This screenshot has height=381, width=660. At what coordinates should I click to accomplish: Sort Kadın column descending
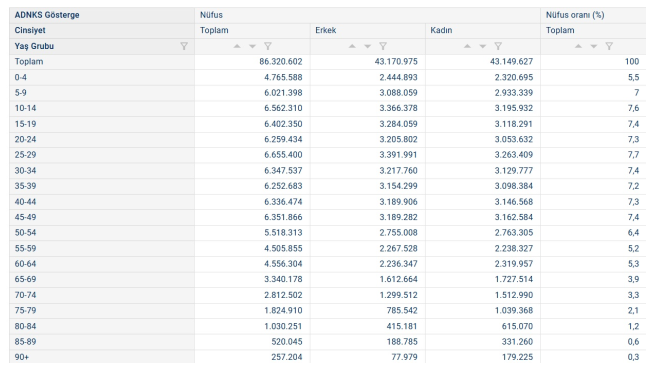483,46
